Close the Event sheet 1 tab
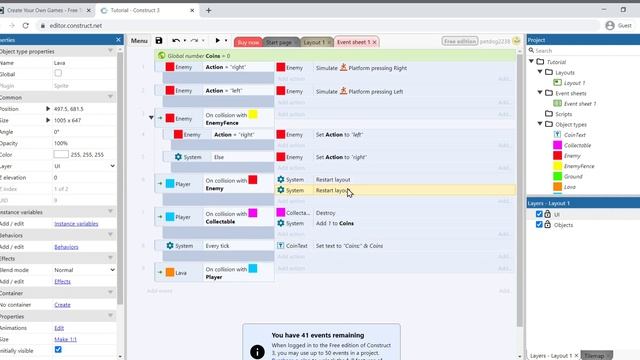 pos(374,42)
